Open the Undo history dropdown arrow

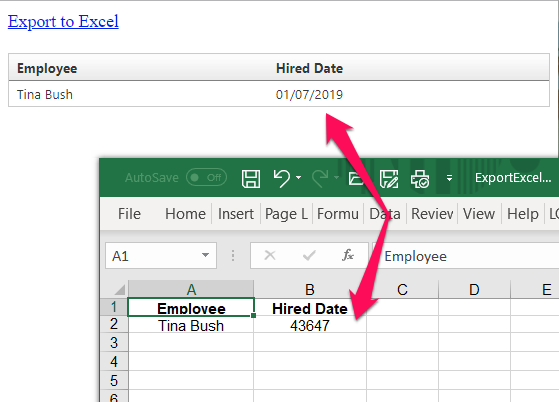(x=298, y=177)
